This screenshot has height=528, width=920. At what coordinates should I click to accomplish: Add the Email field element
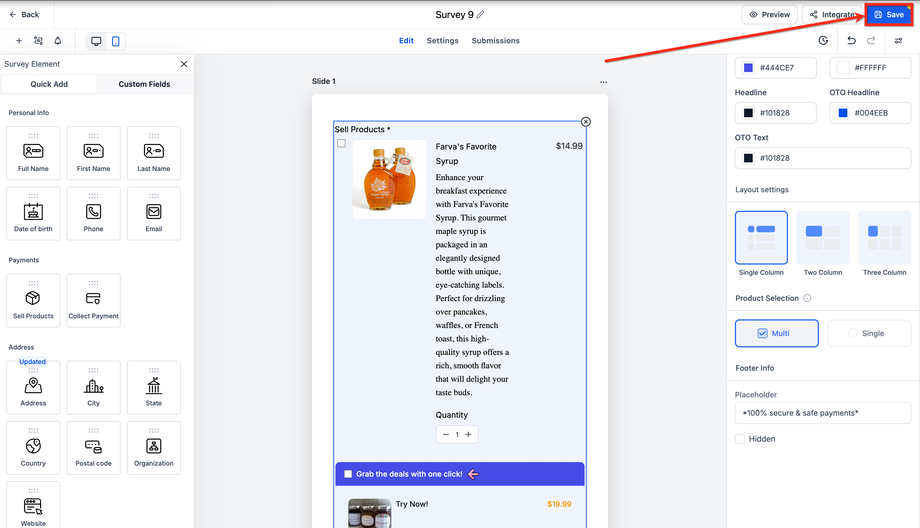click(154, 214)
